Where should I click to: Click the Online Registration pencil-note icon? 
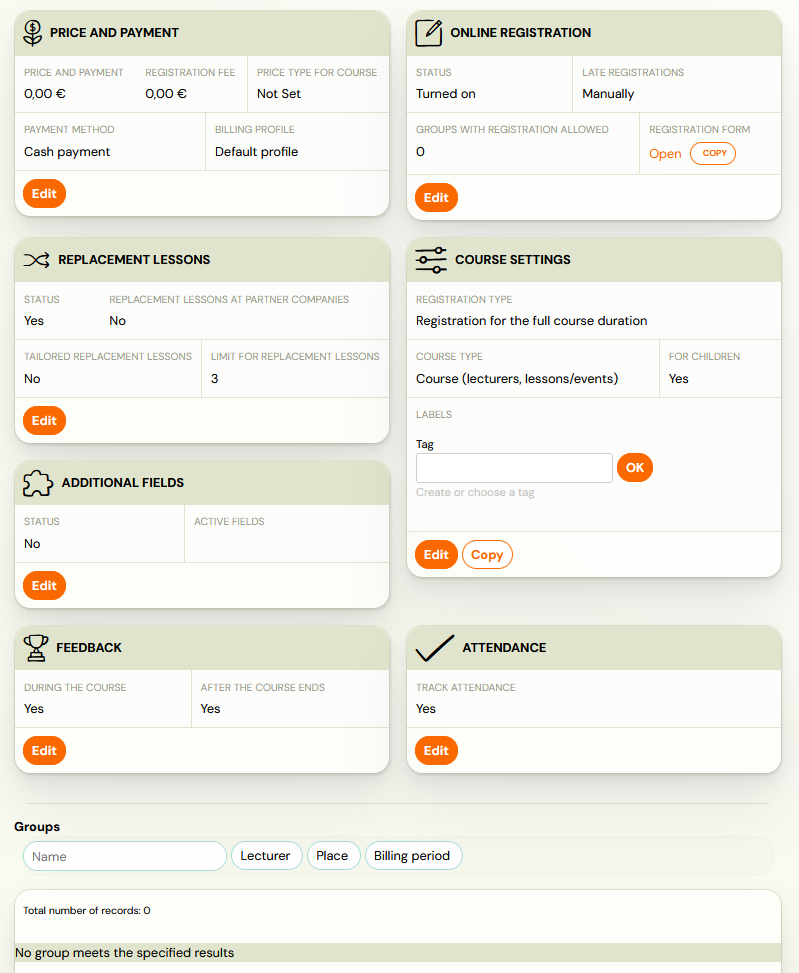(429, 33)
